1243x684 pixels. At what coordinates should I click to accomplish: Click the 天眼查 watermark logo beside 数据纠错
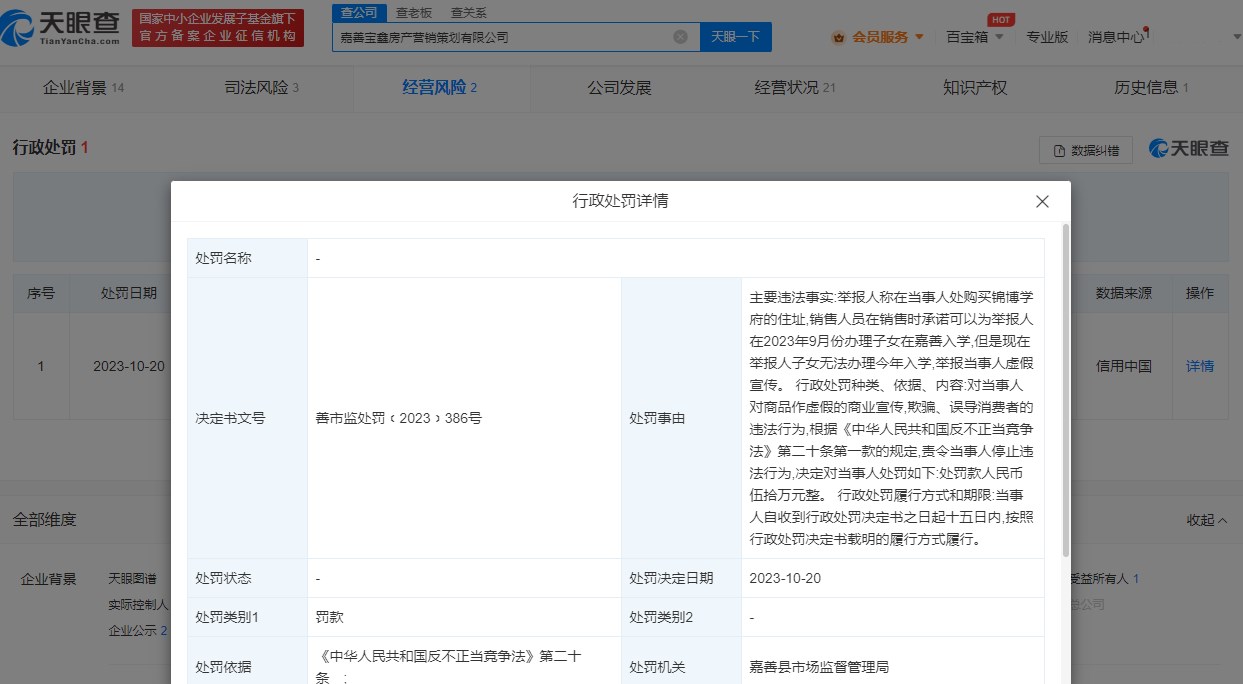1188,148
